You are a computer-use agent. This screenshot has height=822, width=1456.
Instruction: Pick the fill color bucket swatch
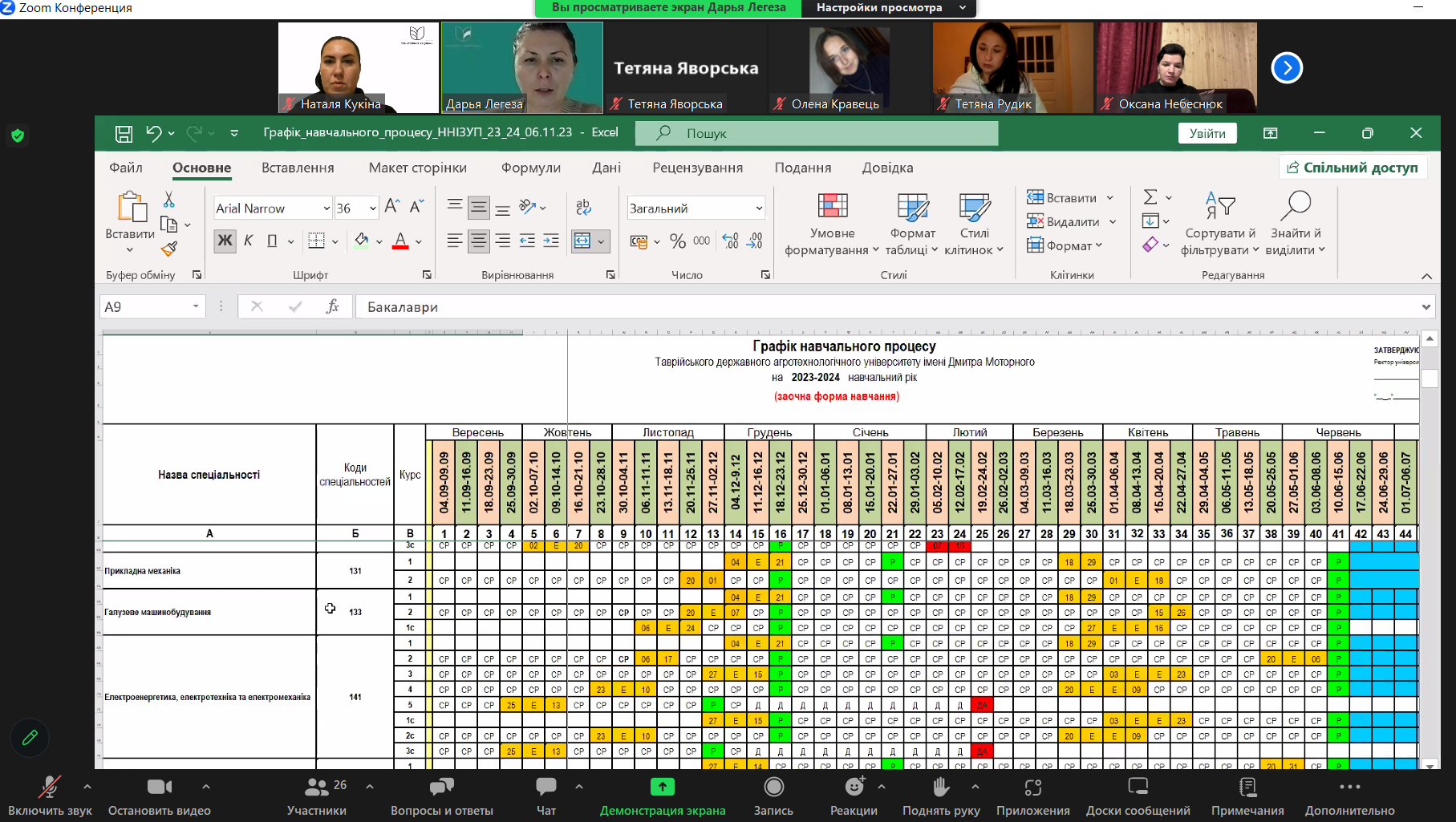(362, 241)
